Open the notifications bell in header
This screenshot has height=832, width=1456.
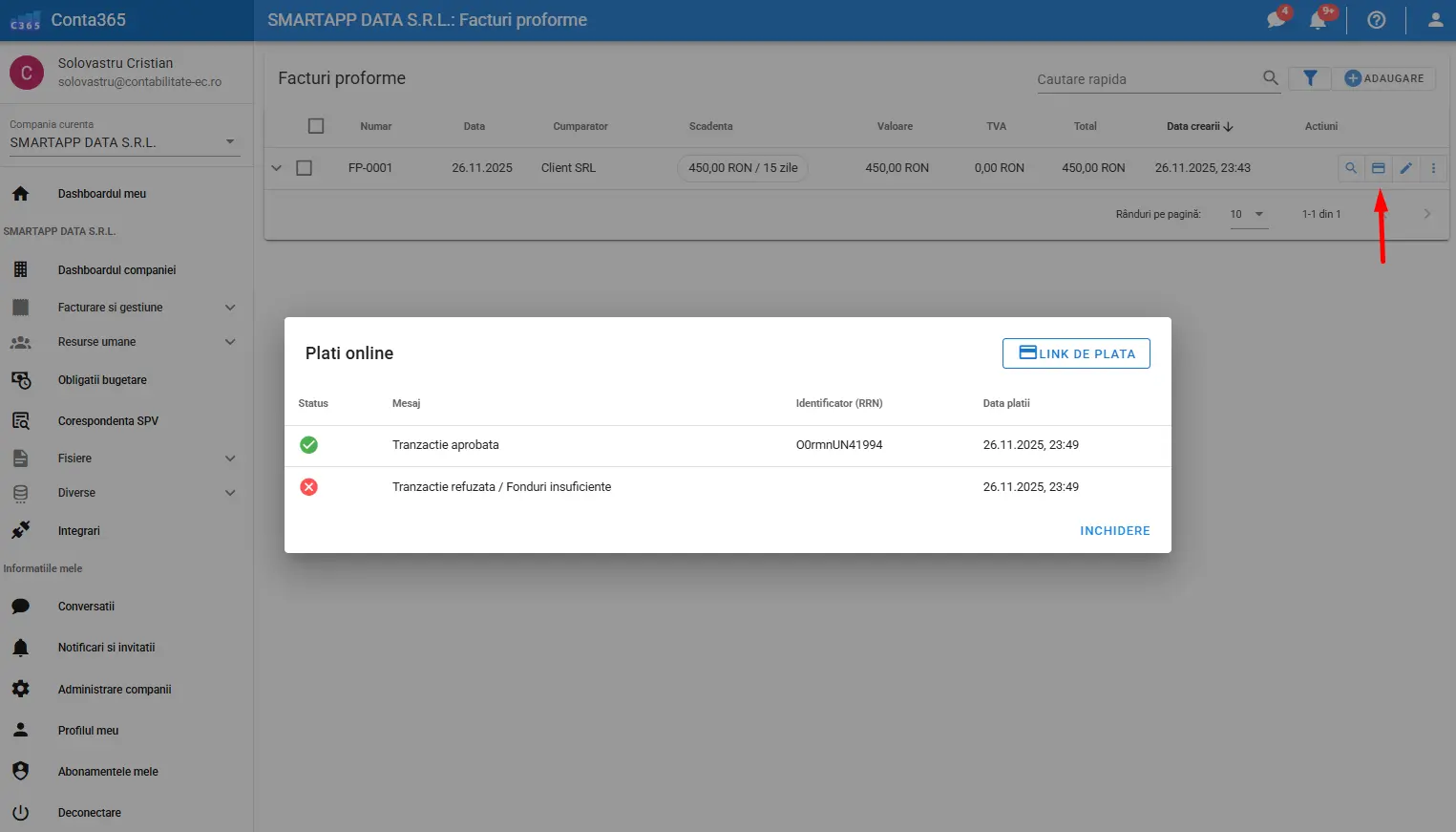(1319, 20)
